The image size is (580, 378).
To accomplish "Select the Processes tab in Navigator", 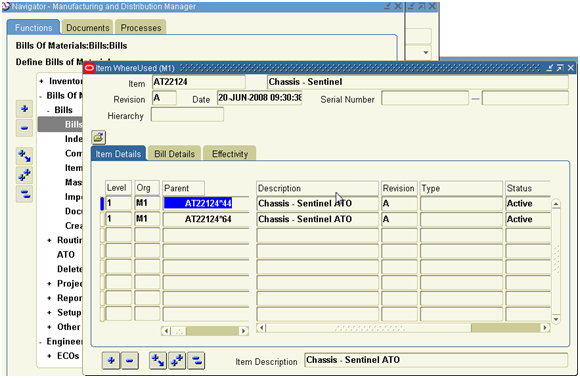I will point(141,28).
